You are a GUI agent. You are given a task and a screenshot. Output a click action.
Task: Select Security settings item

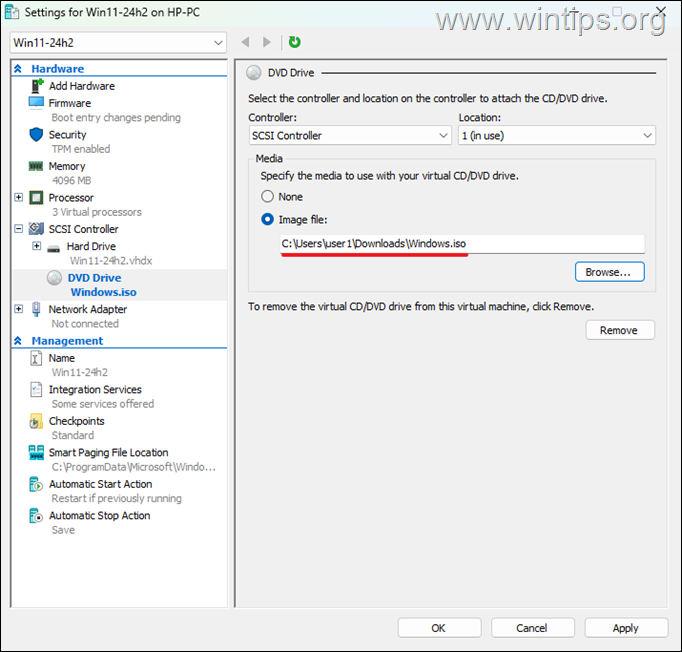click(x=67, y=134)
